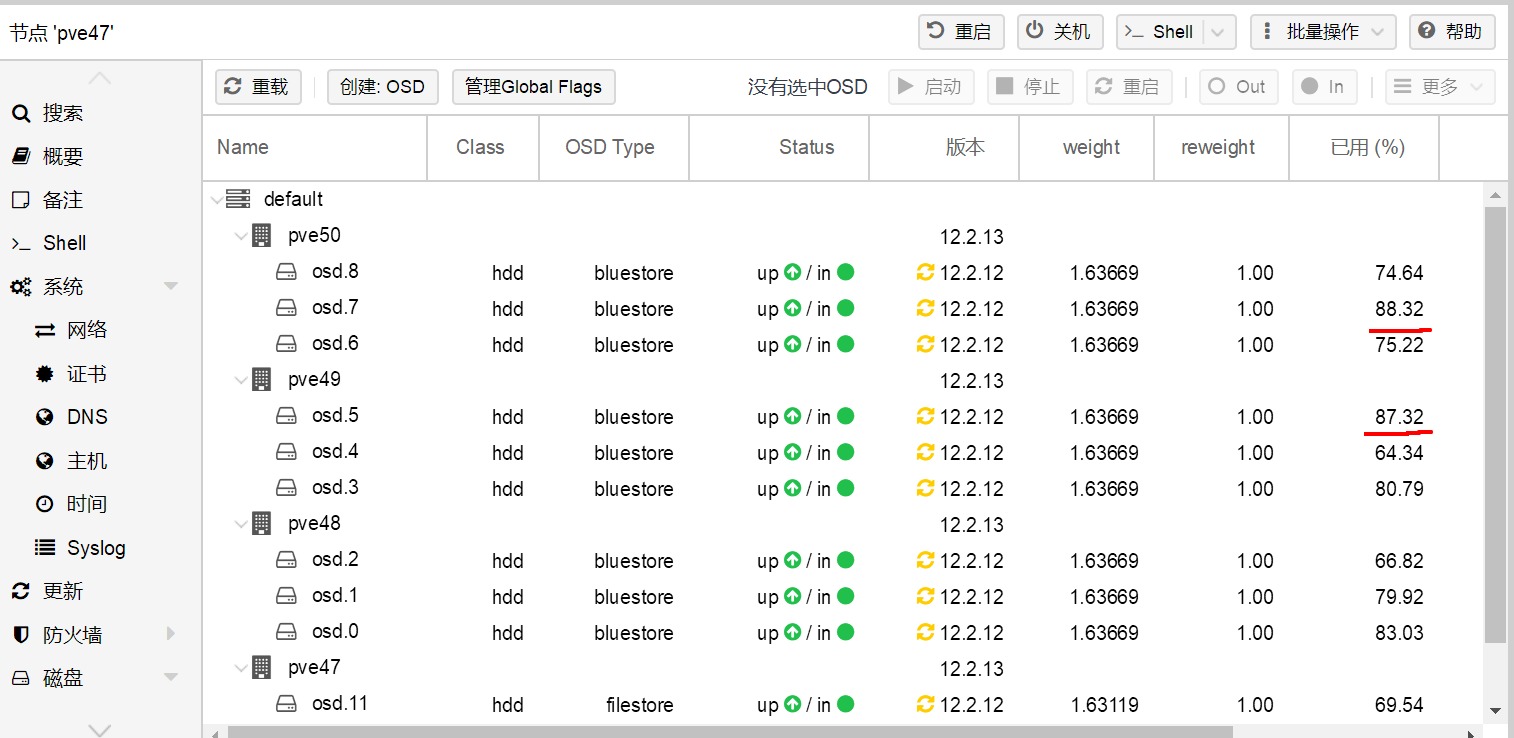1514x738 pixels.
Task: Expand the 防火墙 submenu arrow
Action: pos(171,634)
